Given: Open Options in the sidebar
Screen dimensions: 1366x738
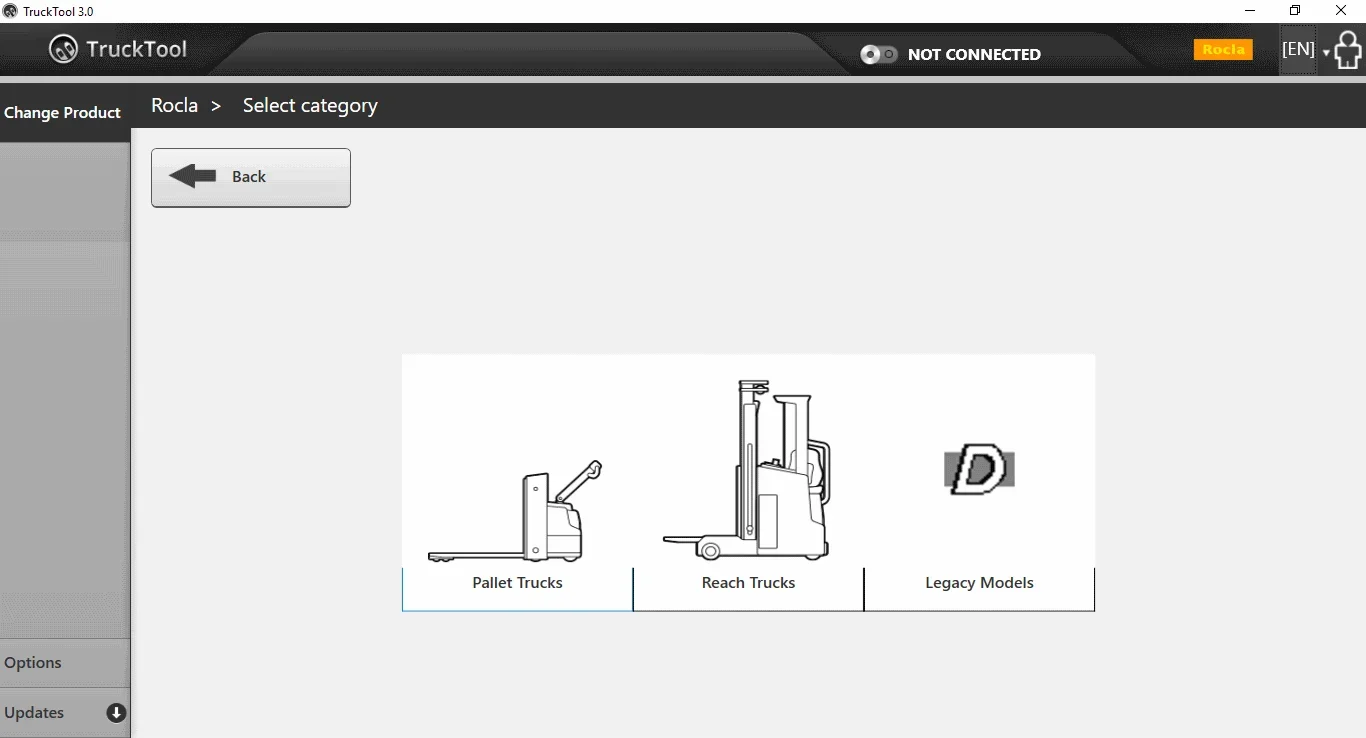Looking at the screenshot, I should click(65, 663).
